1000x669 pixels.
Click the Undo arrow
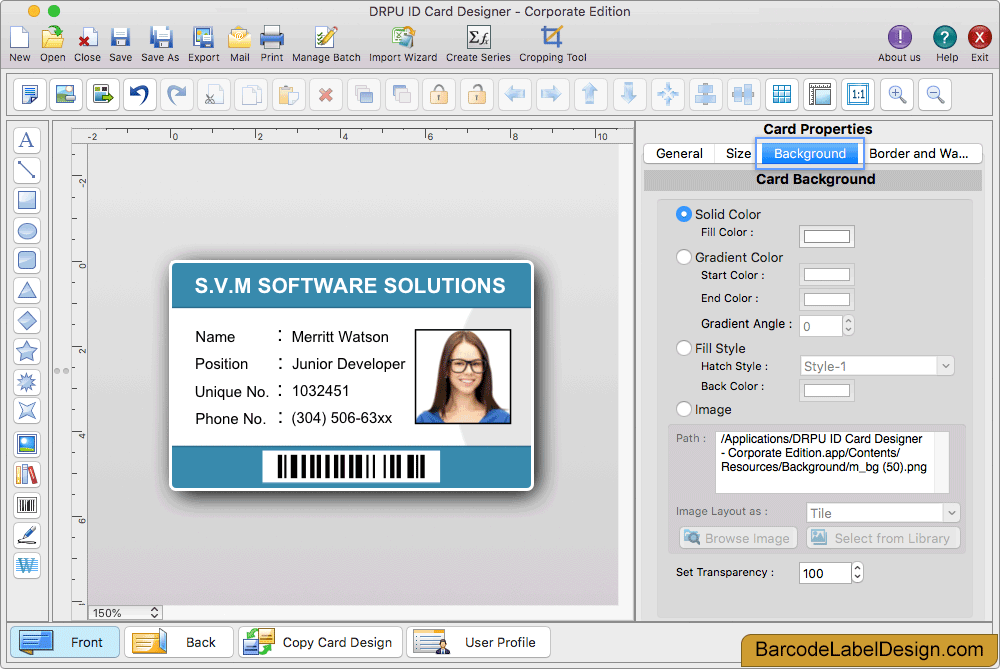140,95
